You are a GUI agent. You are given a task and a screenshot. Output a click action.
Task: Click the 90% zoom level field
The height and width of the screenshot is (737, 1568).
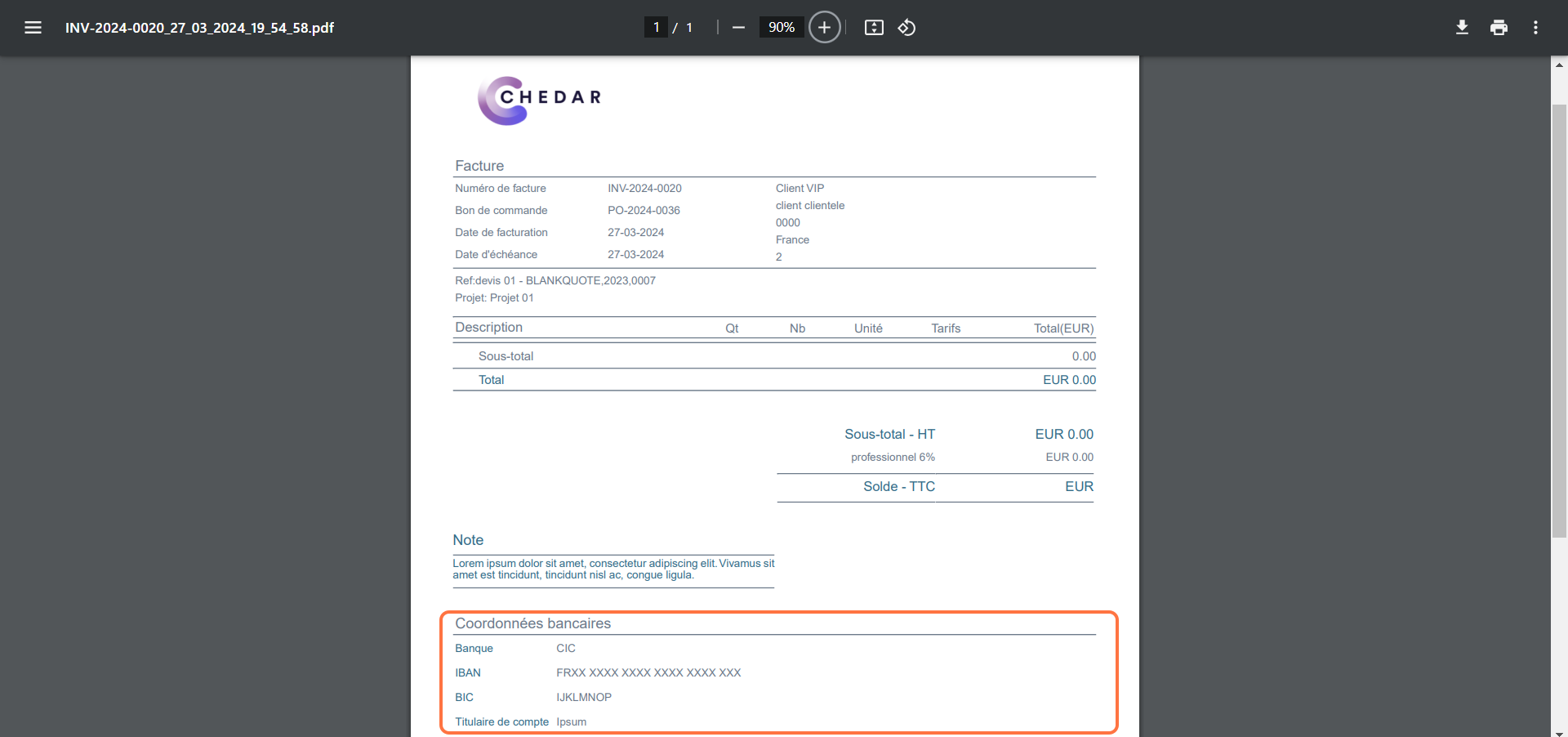pos(782,28)
